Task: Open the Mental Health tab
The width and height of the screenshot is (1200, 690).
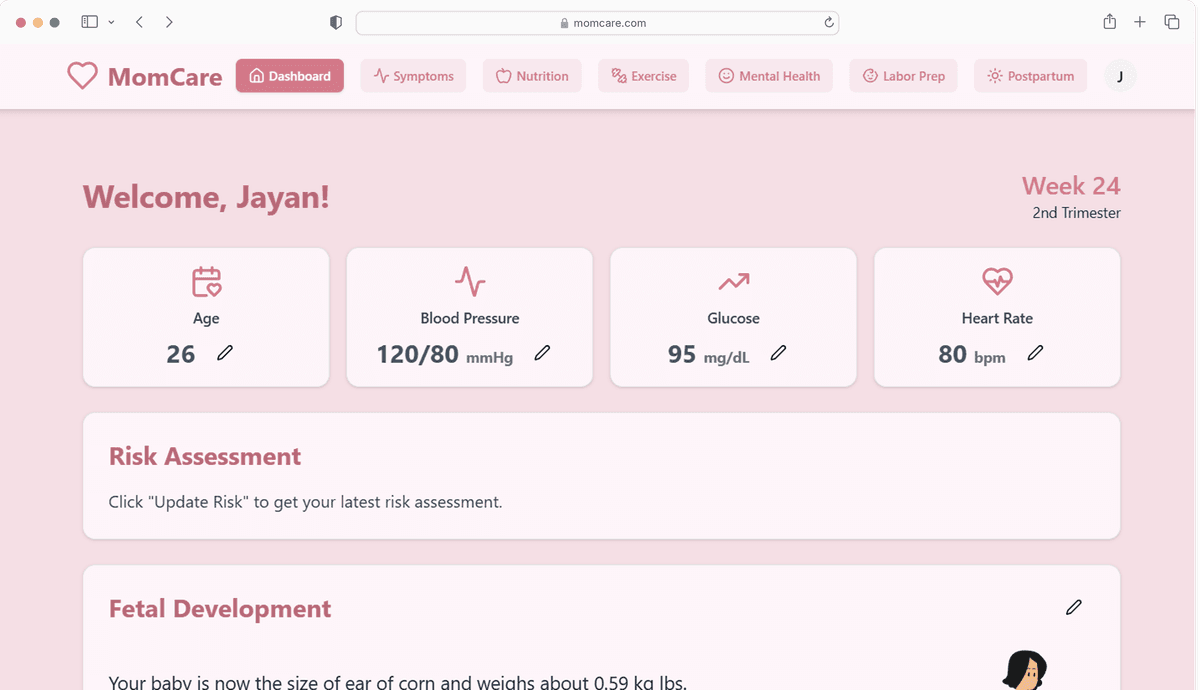Action: click(x=769, y=76)
